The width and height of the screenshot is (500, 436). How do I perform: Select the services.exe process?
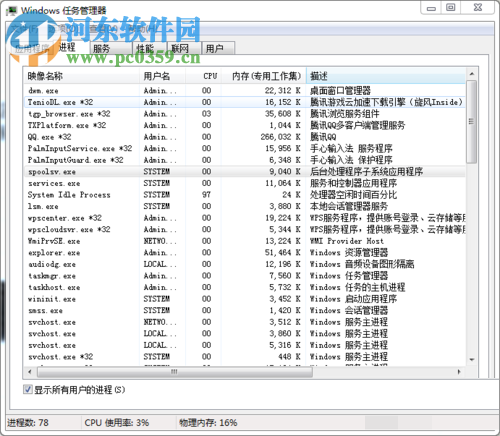tap(245, 183)
